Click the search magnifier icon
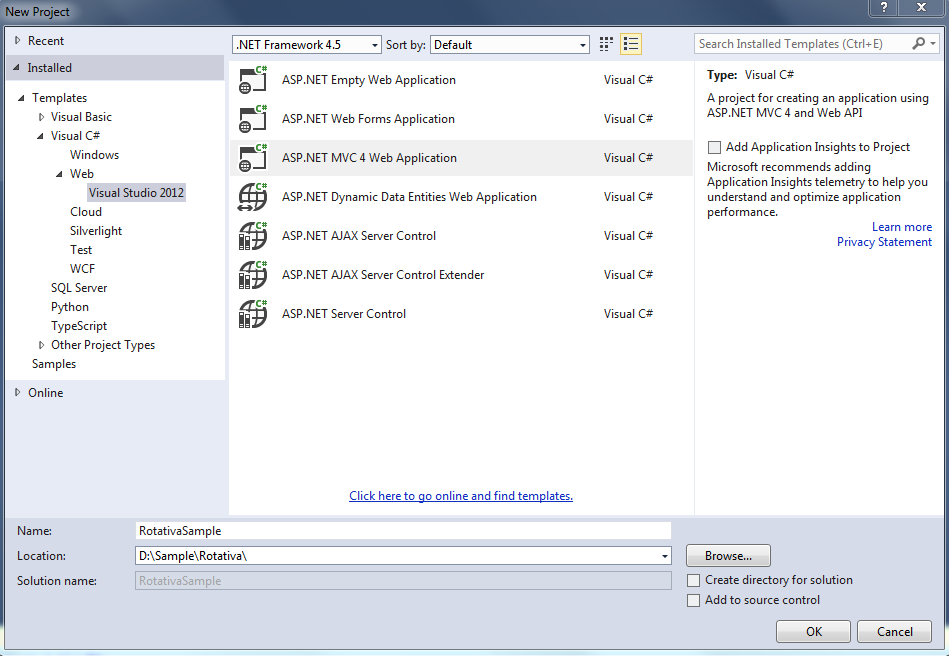The image size is (949, 656). click(x=918, y=44)
